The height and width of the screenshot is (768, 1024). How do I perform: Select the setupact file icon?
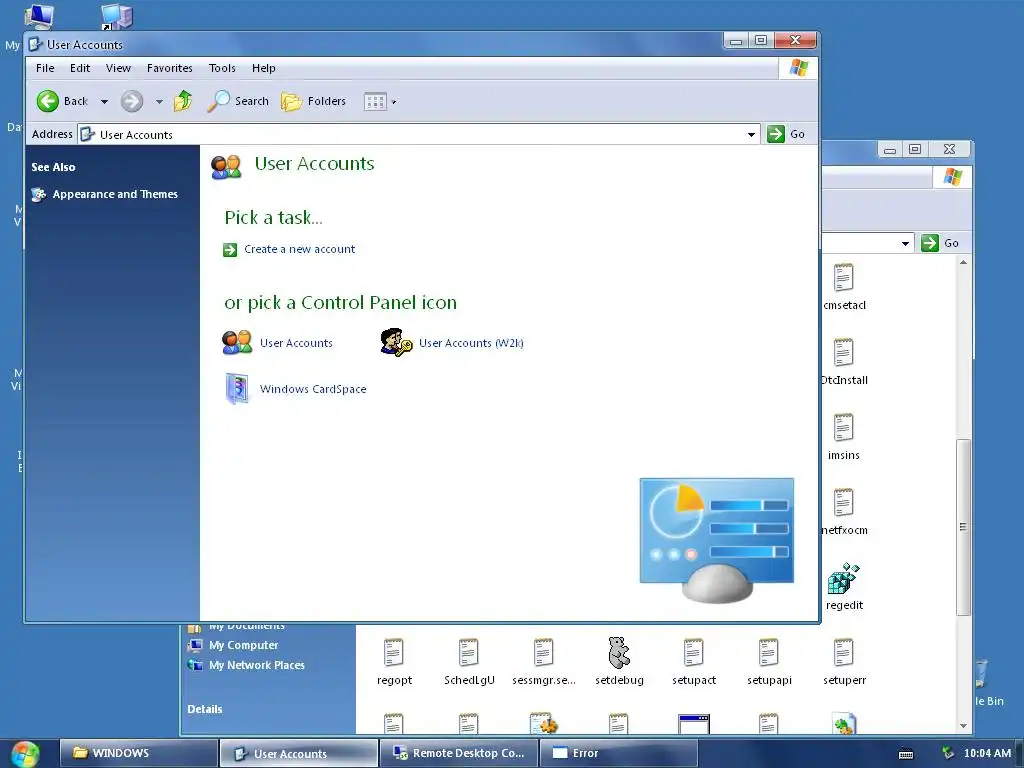click(693, 652)
